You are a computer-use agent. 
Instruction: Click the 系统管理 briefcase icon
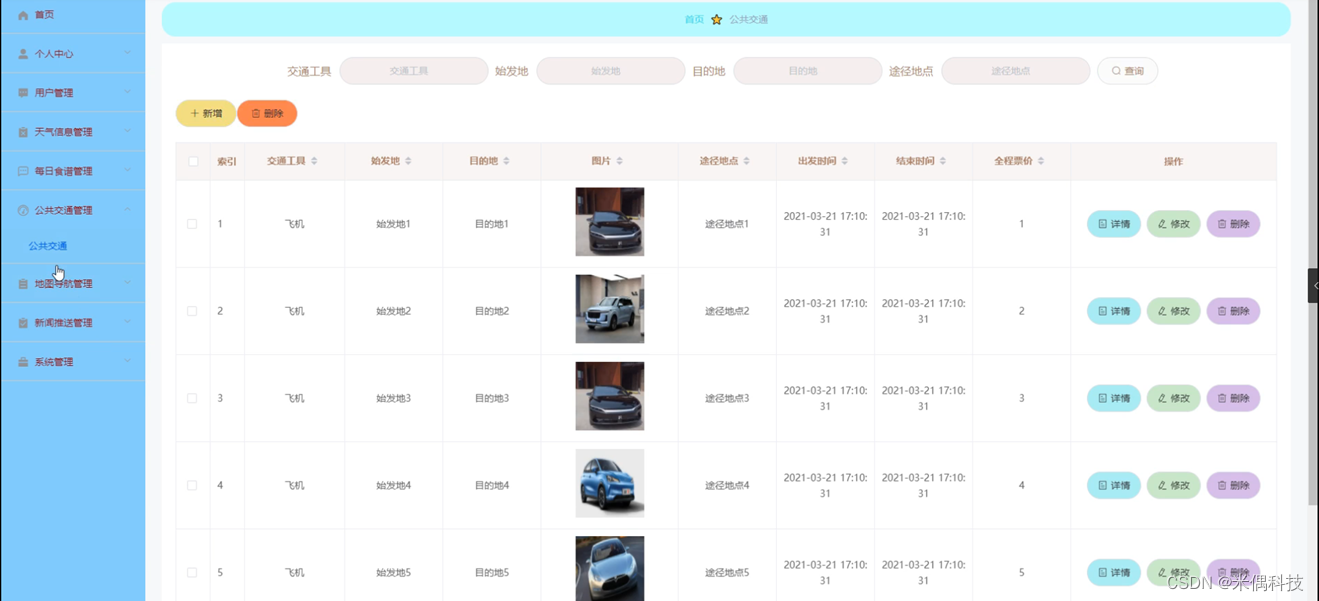(x=23, y=362)
